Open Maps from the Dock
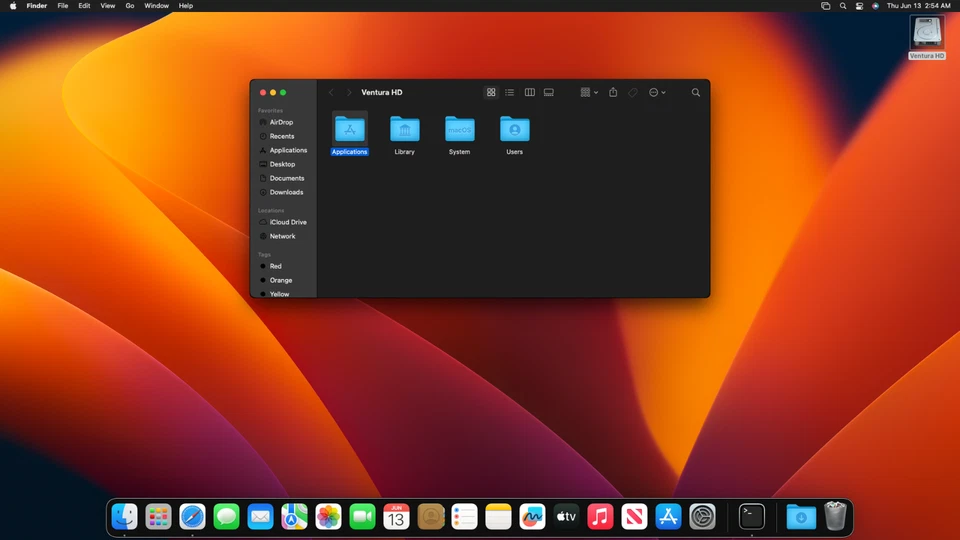 tap(294, 517)
